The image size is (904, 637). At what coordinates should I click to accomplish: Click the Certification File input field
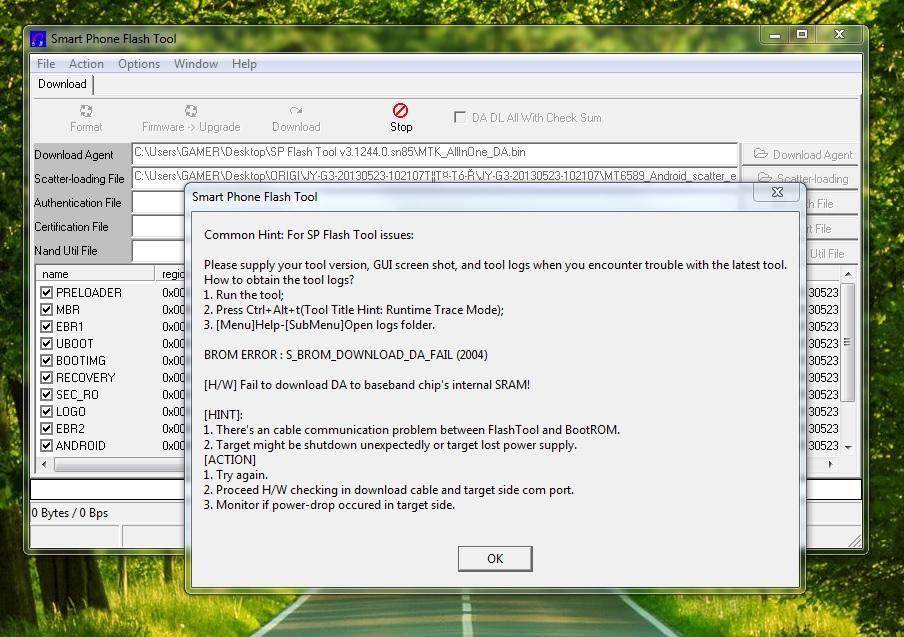[159, 227]
